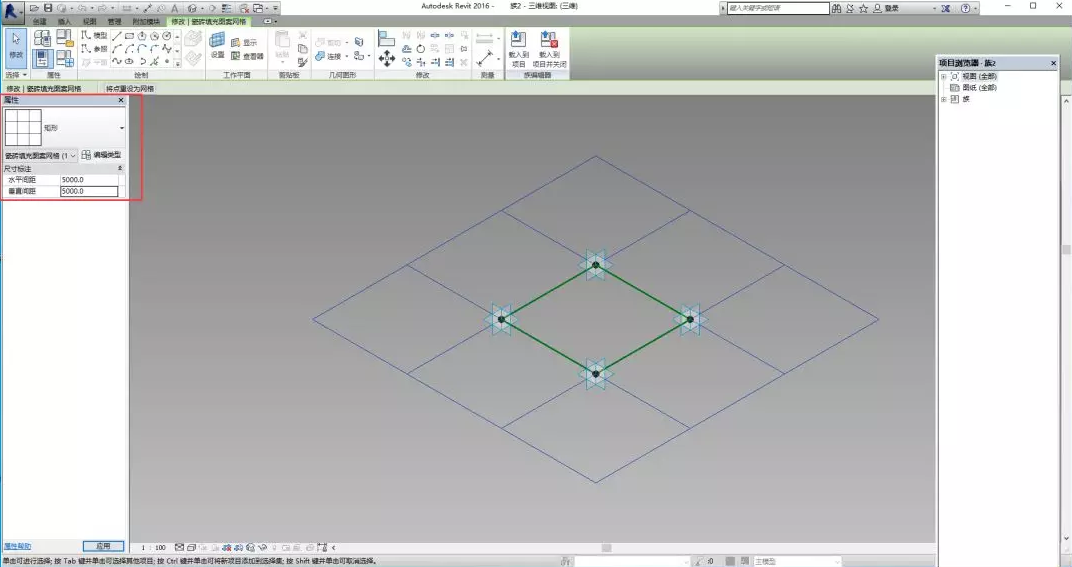Open the rectangle type selector dropdown
1072x567 pixels.
tap(121, 128)
